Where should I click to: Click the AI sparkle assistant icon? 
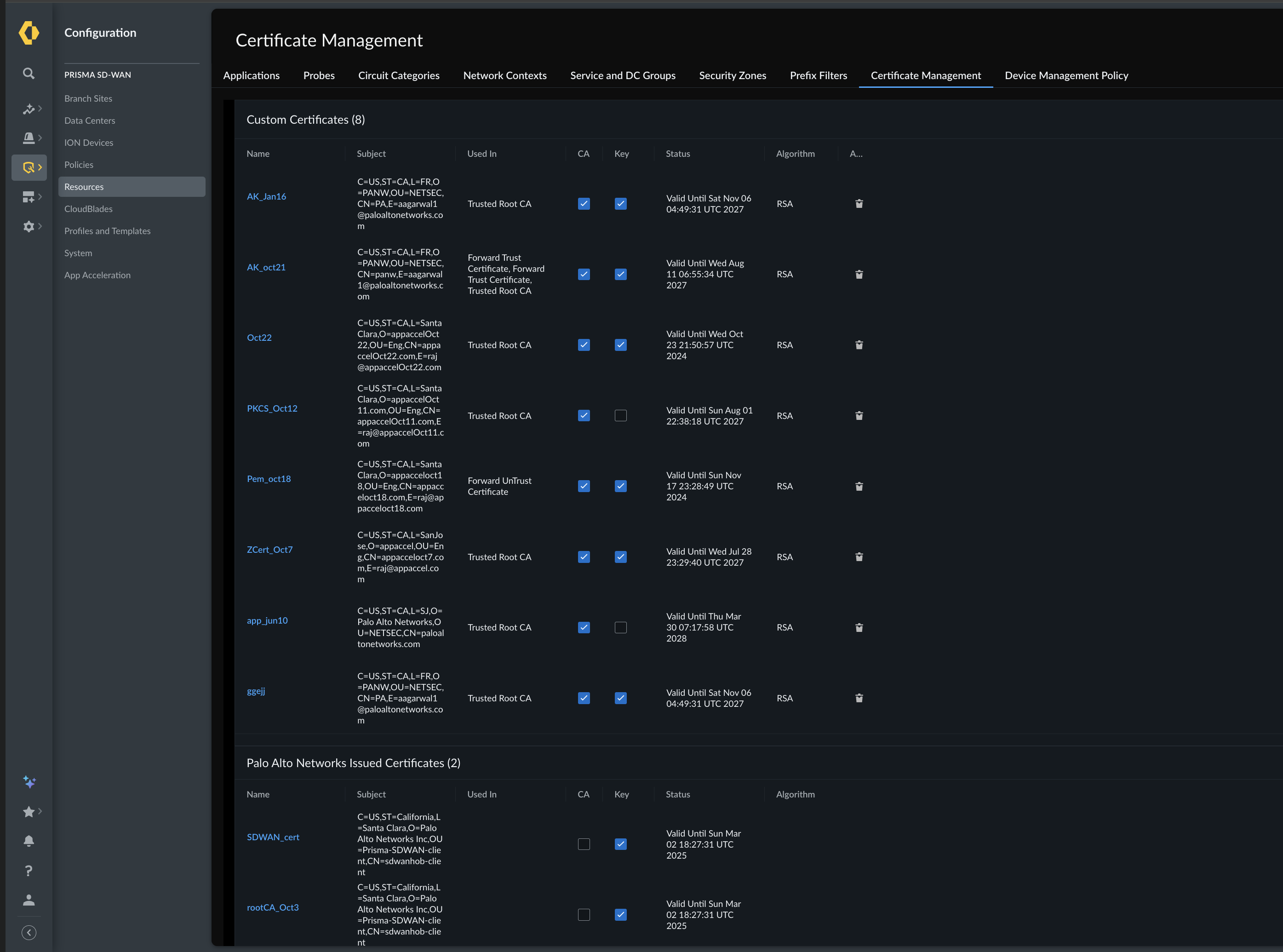[29, 781]
